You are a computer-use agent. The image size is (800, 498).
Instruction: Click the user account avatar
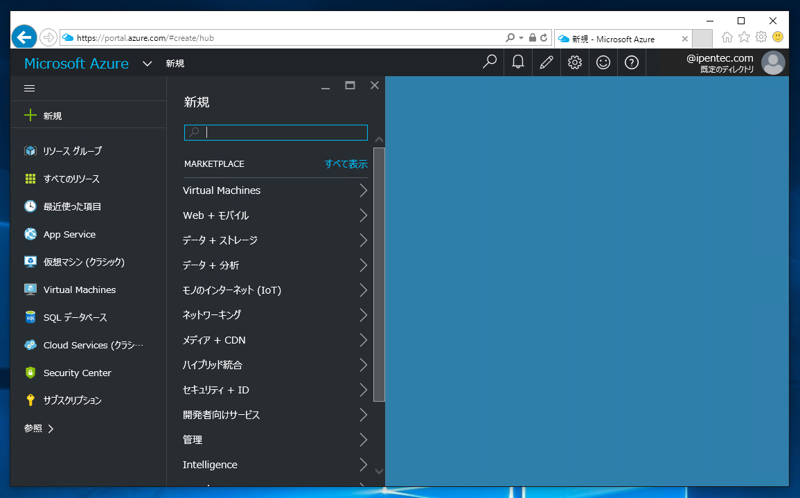(x=773, y=63)
